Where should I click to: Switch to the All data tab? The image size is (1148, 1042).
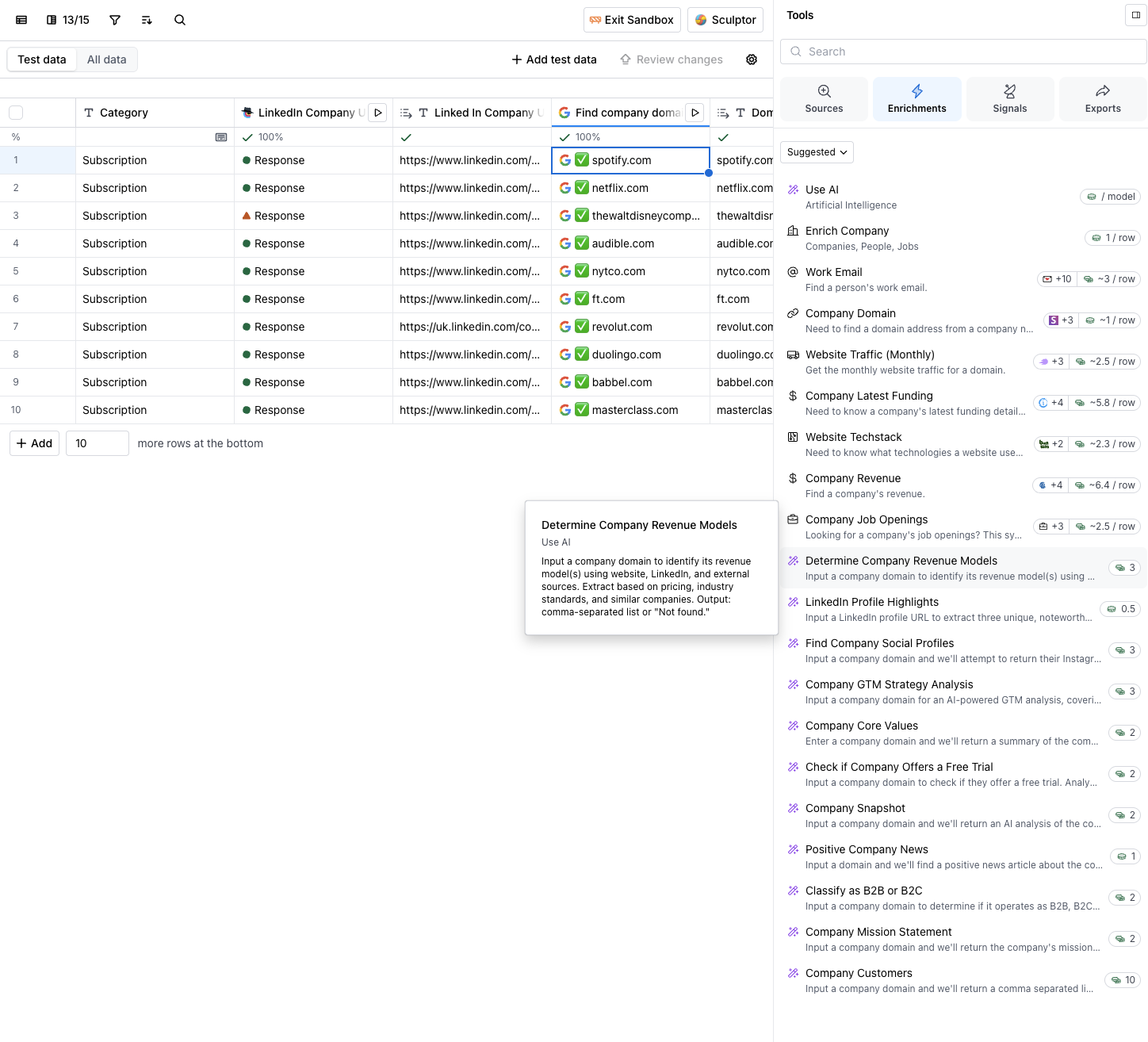[x=107, y=59]
